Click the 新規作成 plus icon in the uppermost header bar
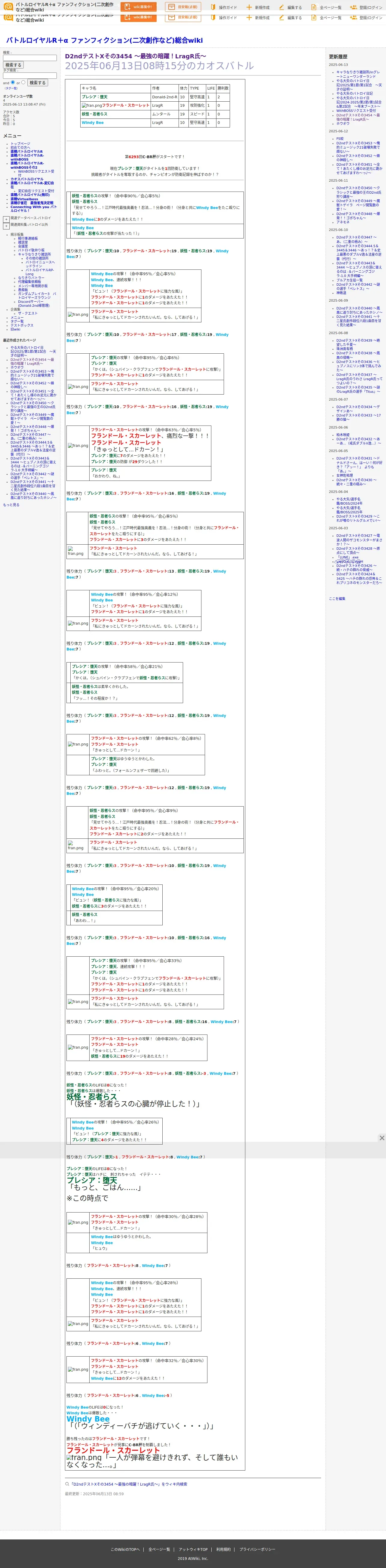The width and height of the screenshot is (386, 1568). [x=249, y=7]
